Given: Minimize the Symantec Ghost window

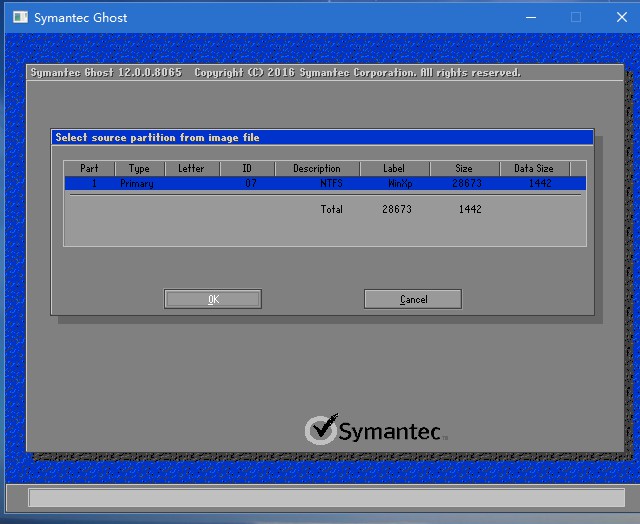Looking at the screenshot, I should (x=529, y=17).
